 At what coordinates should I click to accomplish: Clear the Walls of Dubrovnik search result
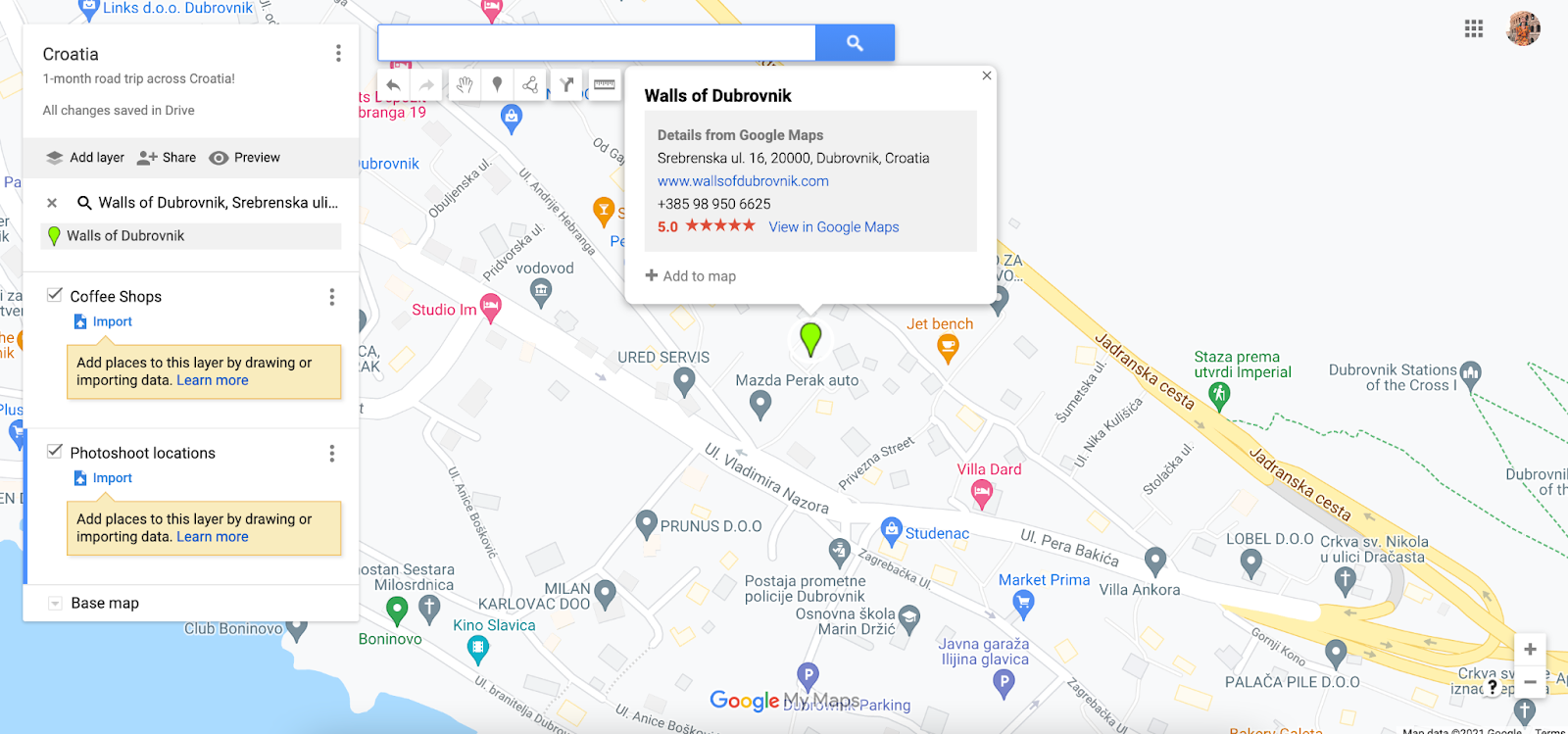pyautogui.click(x=52, y=203)
